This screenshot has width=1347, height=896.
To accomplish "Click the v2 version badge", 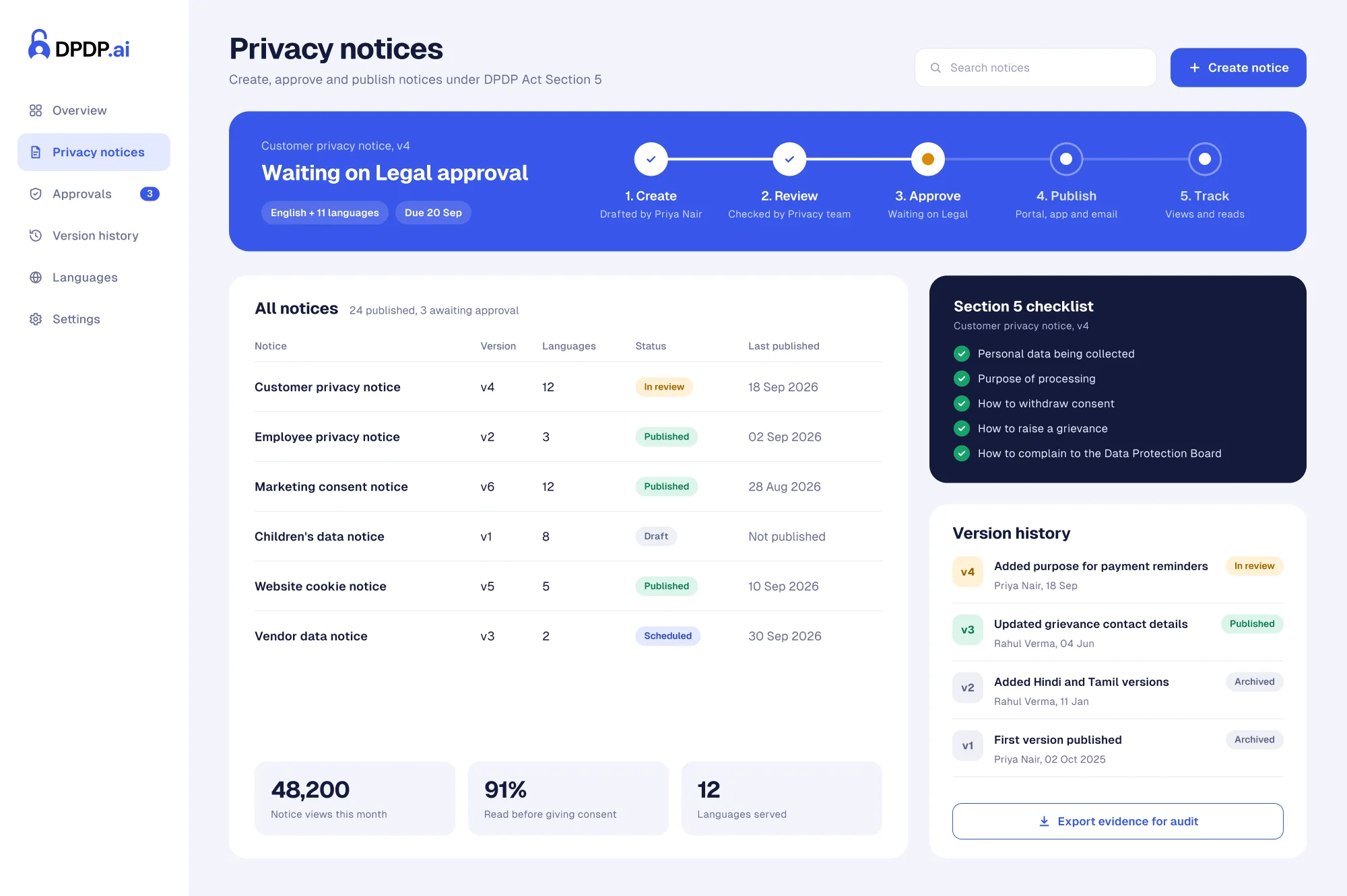I will coord(968,688).
